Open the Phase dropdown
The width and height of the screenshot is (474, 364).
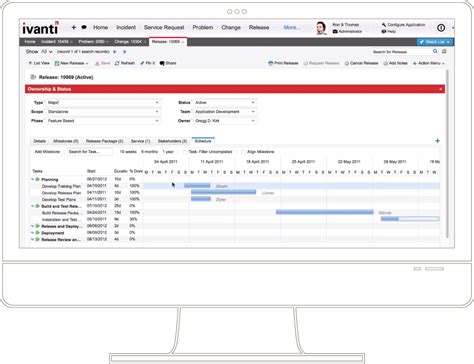(x=157, y=121)
